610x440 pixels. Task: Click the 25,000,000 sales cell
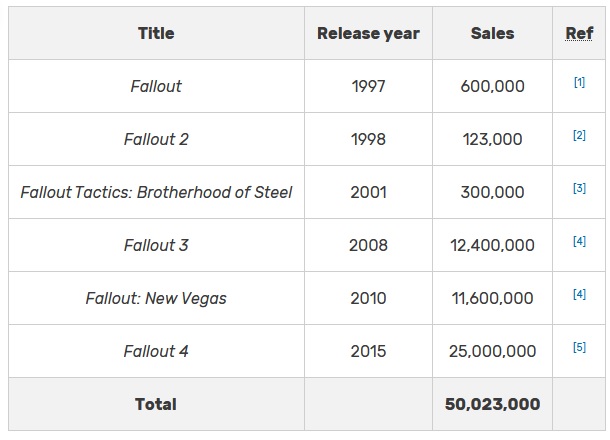click(x=492, y=351)
